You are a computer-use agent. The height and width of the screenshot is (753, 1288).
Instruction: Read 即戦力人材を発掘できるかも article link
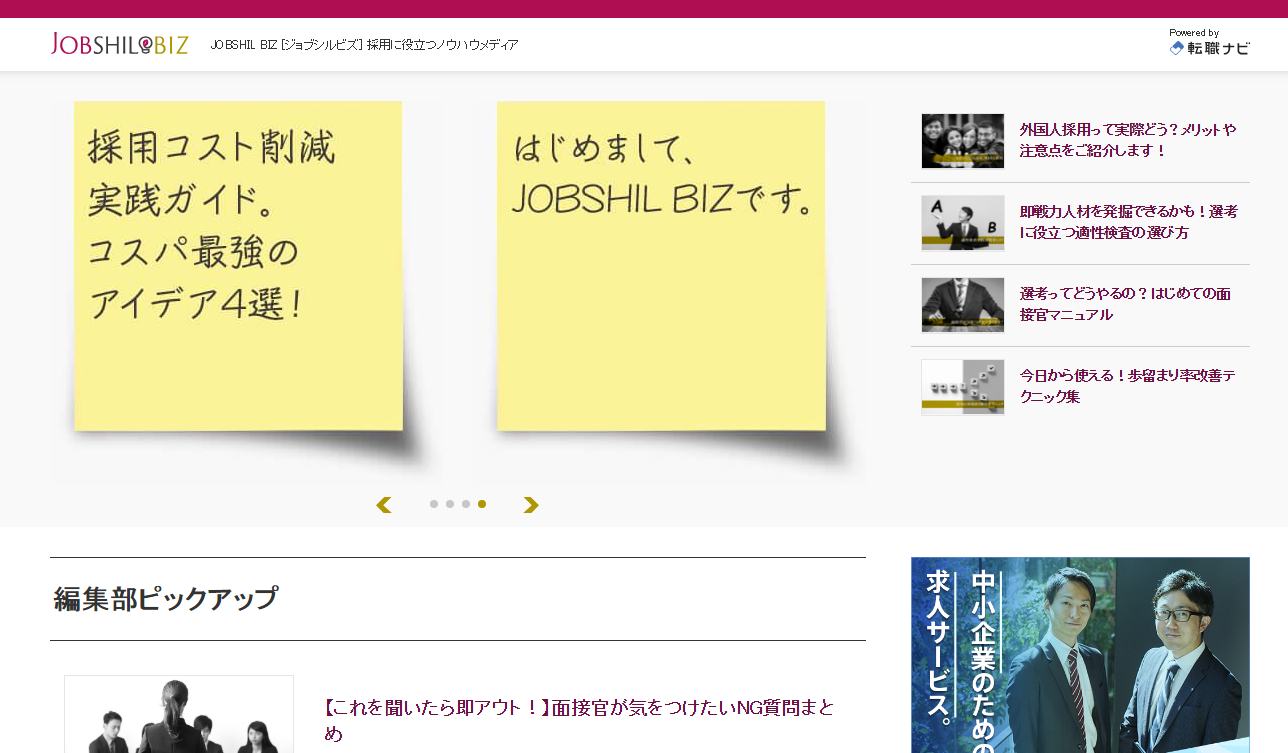pos(1128,223)
